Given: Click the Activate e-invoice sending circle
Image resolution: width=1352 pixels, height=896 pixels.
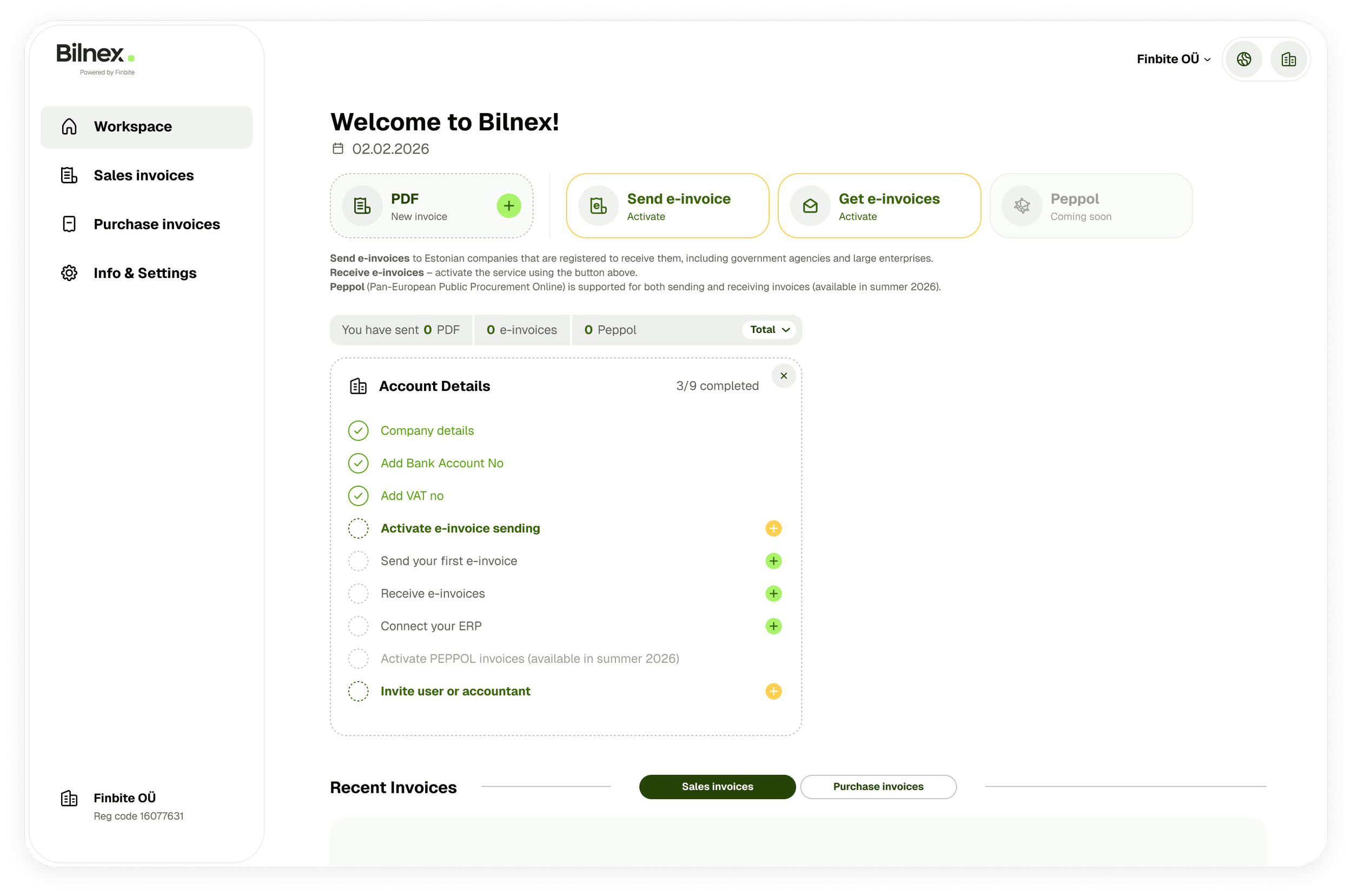Looking at the screenshot, I should pos(359,529).
